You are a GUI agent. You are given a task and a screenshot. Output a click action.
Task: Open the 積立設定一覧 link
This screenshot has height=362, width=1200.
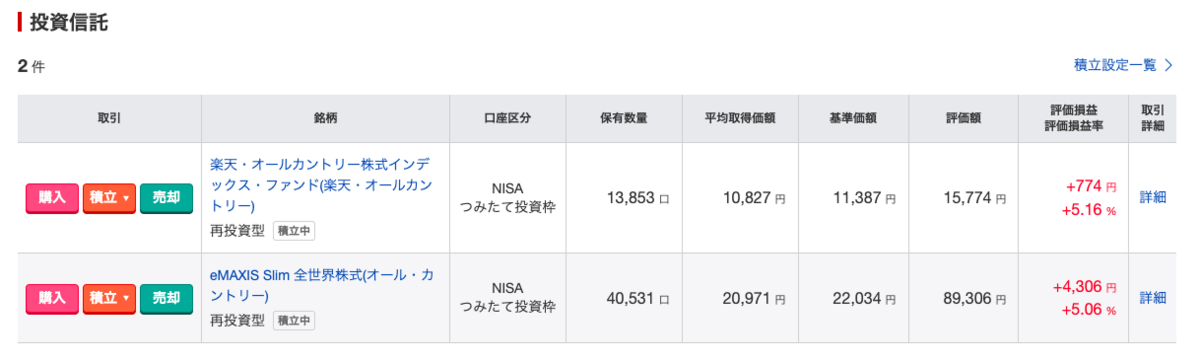coord(1115,65)
